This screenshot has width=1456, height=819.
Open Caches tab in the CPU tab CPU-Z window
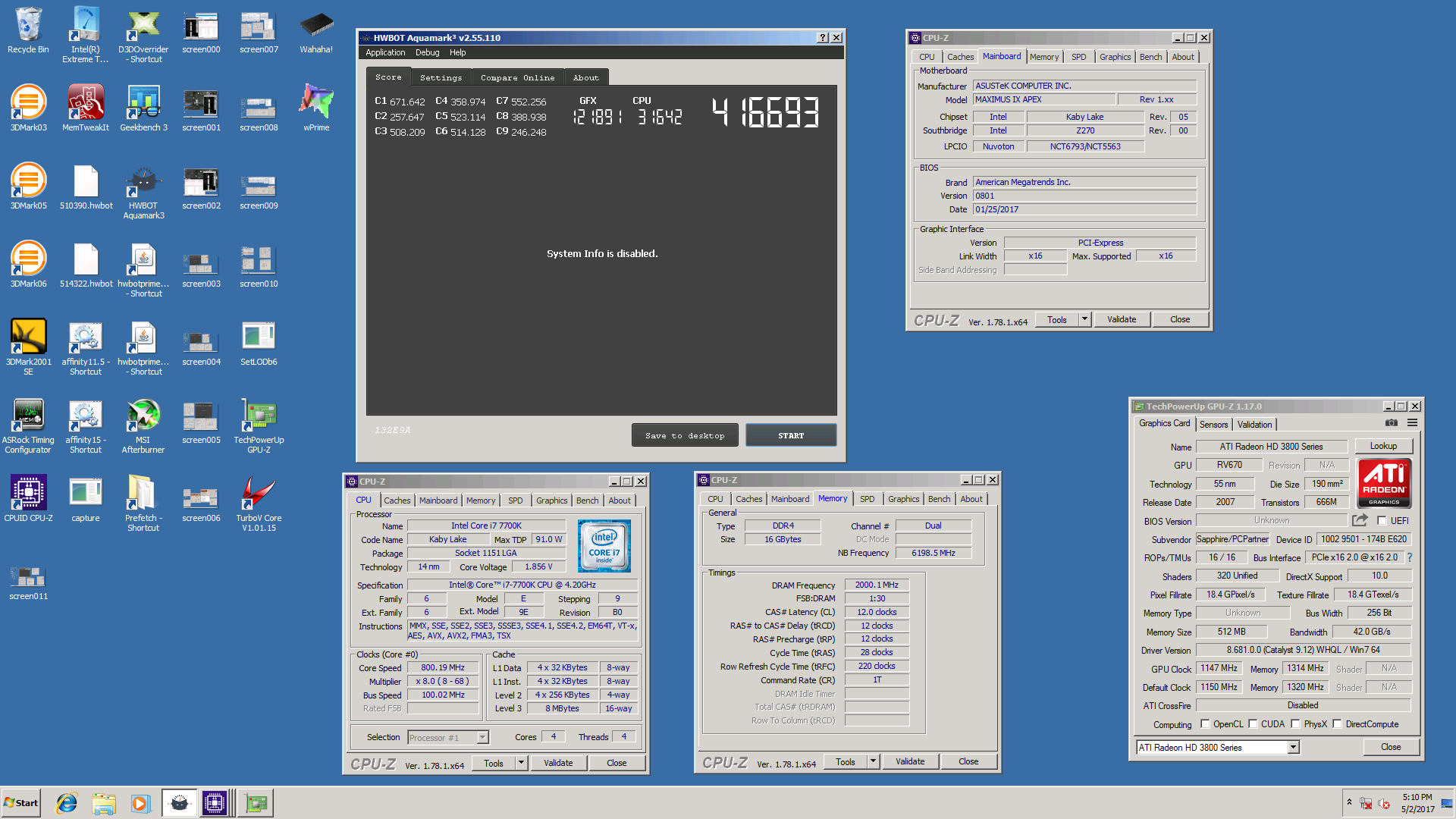[397, 500]
